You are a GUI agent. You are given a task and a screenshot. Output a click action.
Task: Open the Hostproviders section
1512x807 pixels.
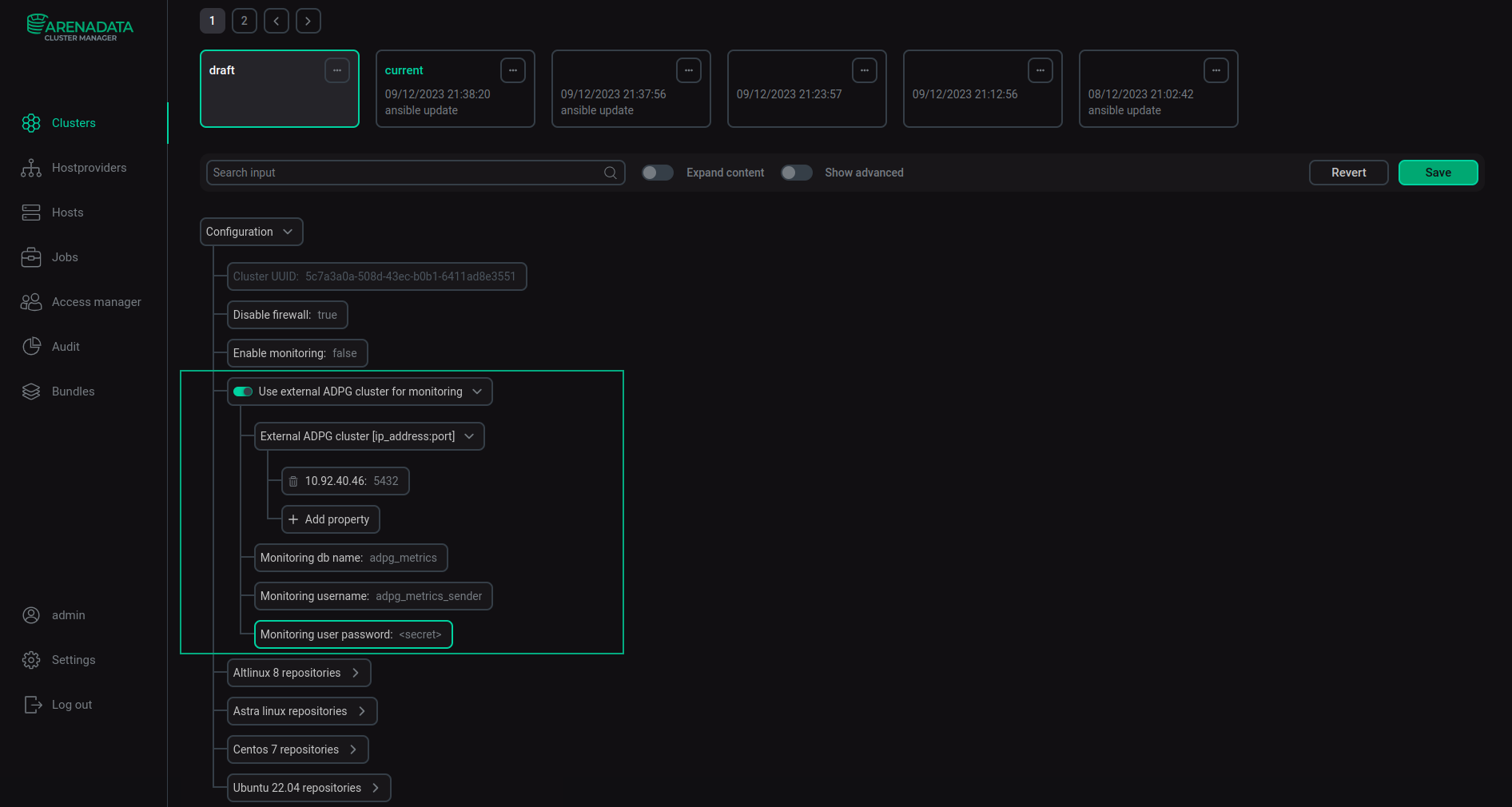click(x=89, y=168)
